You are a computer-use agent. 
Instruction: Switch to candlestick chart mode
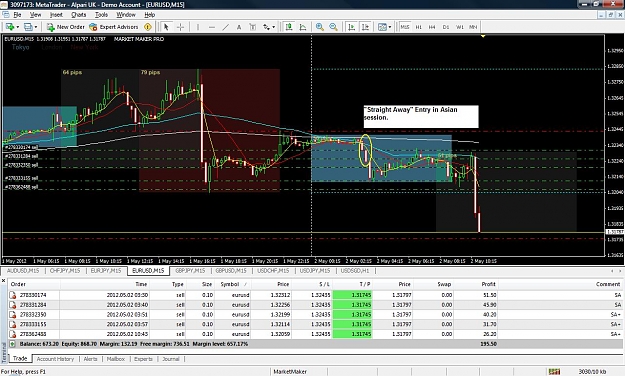click(x=289, y=27)
